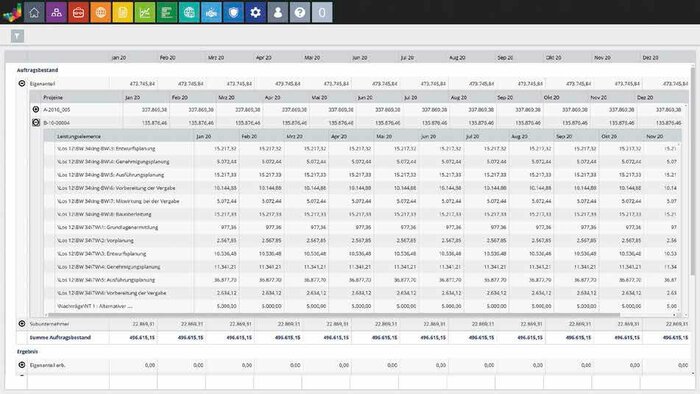Select the BW-7: Mitwirkung bei der Vergabe row
The image size is (700, 394).
[x=362, y=201]
